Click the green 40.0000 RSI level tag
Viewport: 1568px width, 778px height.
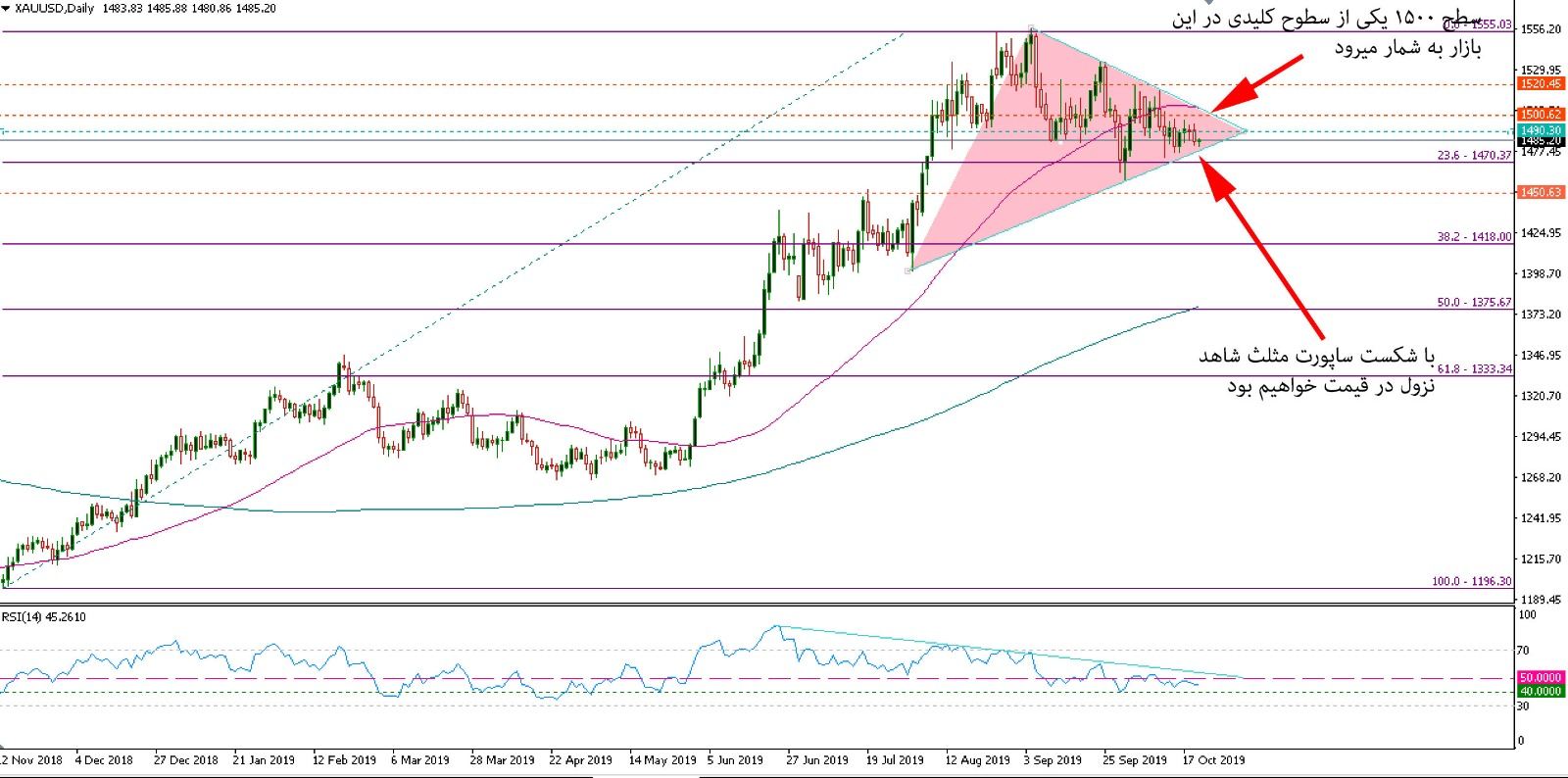(x=1540, y=691)
